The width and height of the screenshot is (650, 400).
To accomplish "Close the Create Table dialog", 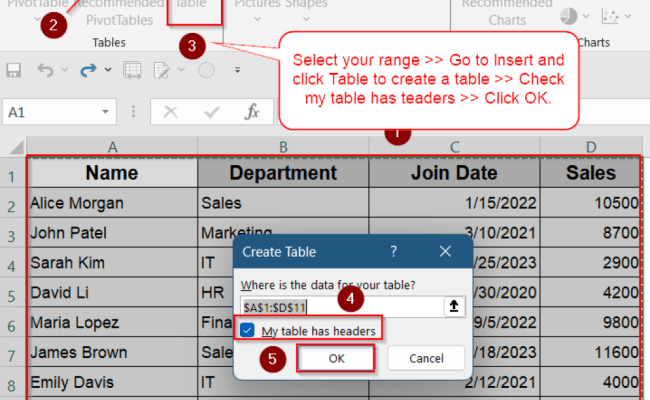I will [x=445, y=251].
